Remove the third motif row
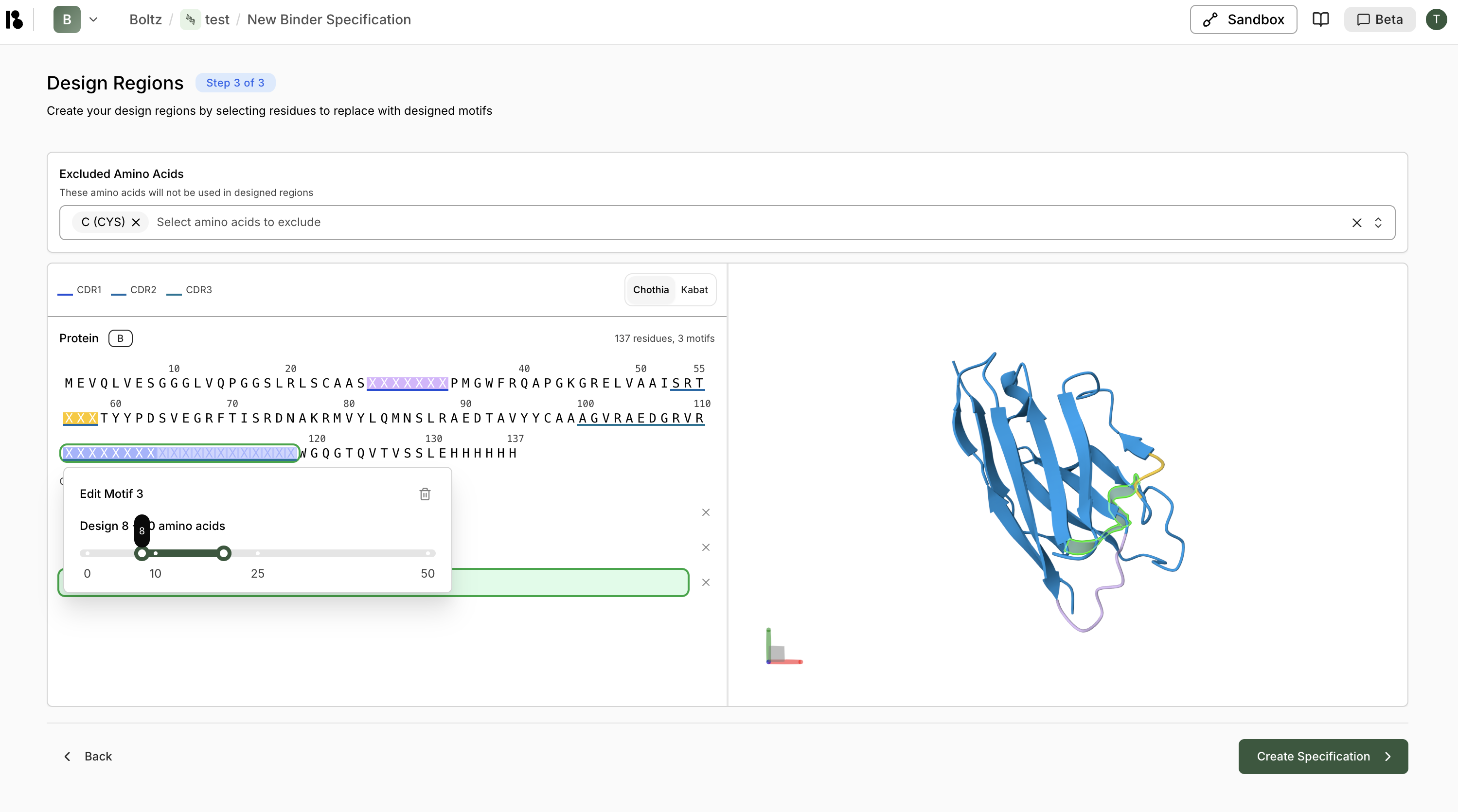 [x=706, y=583]
